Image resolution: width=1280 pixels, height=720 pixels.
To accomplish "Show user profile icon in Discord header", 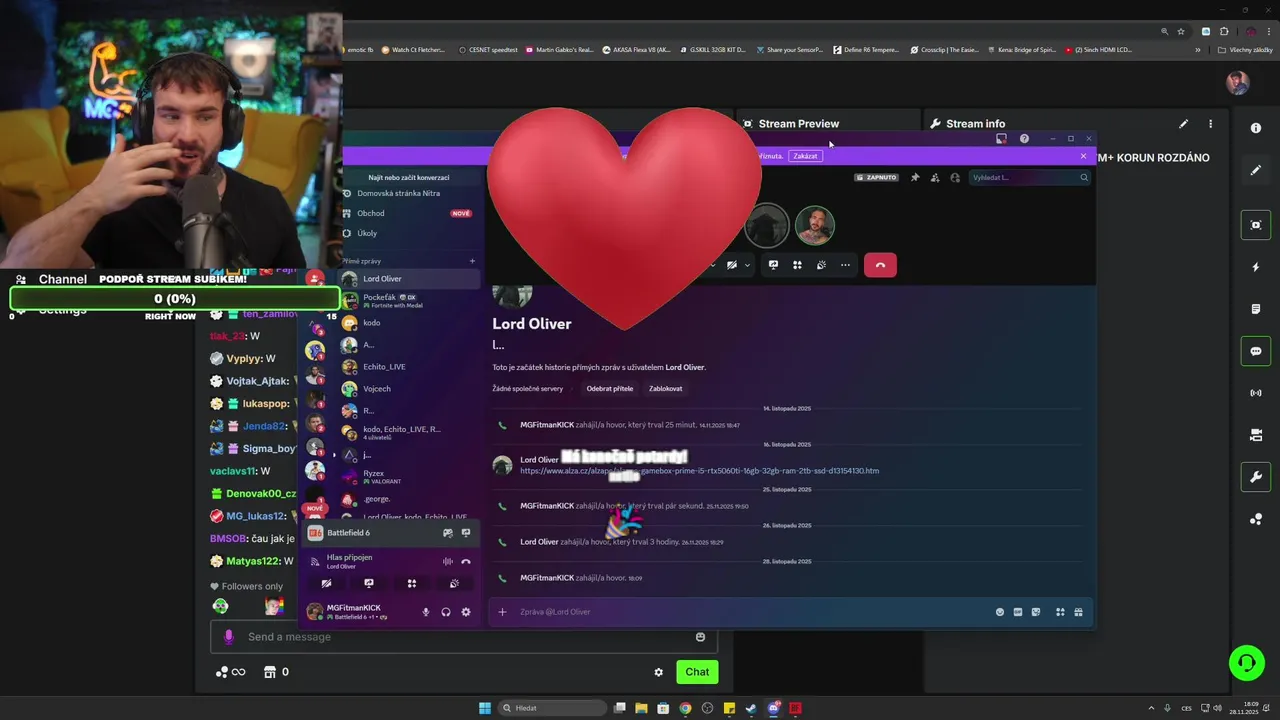I will click(x=955, y=177).
